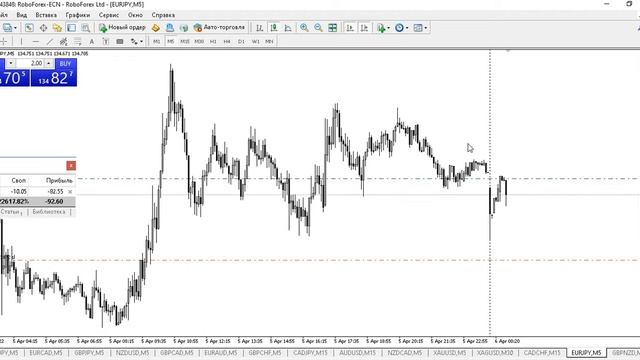Open the Вид menu
The height and width of the screenshot is (360, 640).
click(22, 15)
